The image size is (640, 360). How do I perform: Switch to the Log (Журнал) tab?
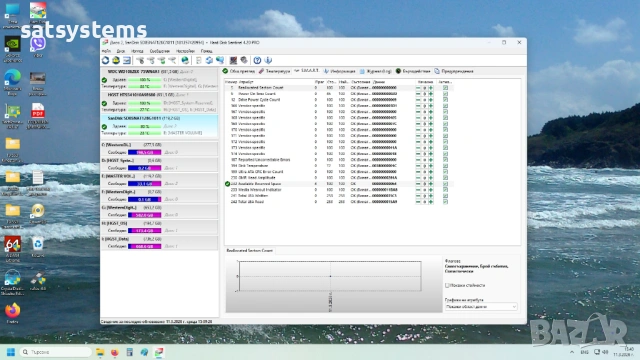tap(376, 71)
